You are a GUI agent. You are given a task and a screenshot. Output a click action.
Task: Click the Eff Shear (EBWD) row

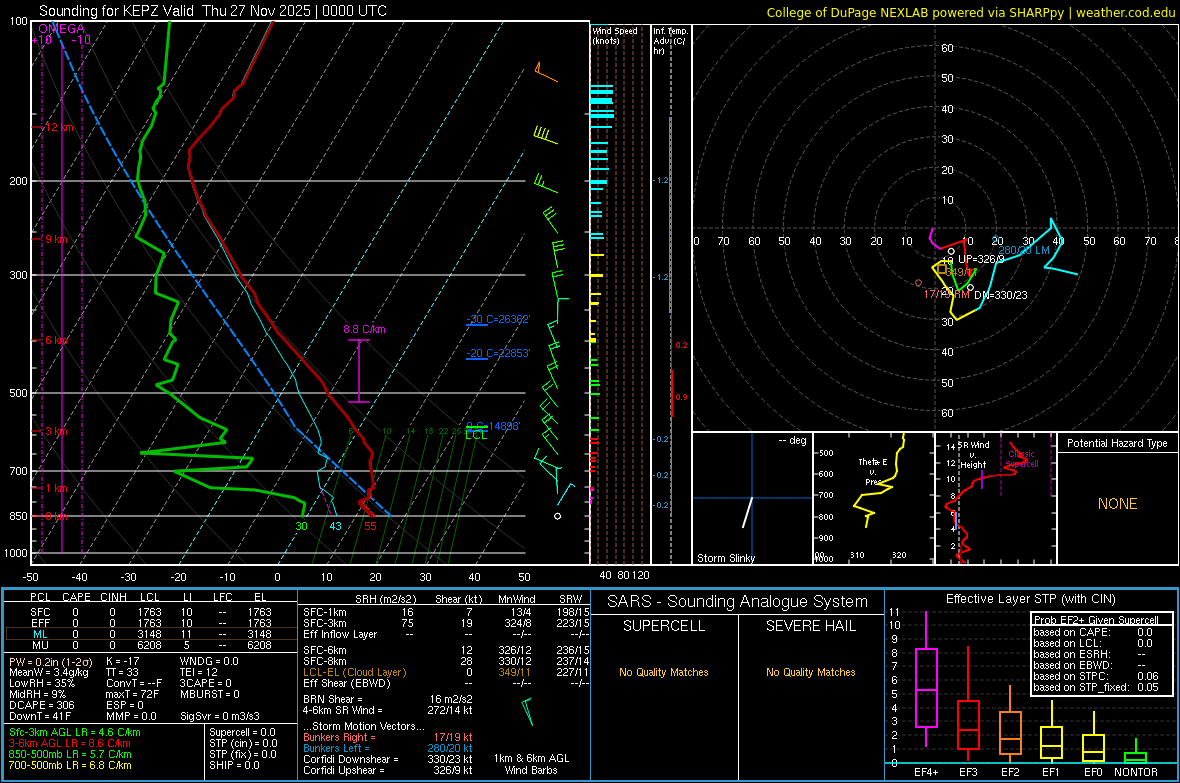446,684
